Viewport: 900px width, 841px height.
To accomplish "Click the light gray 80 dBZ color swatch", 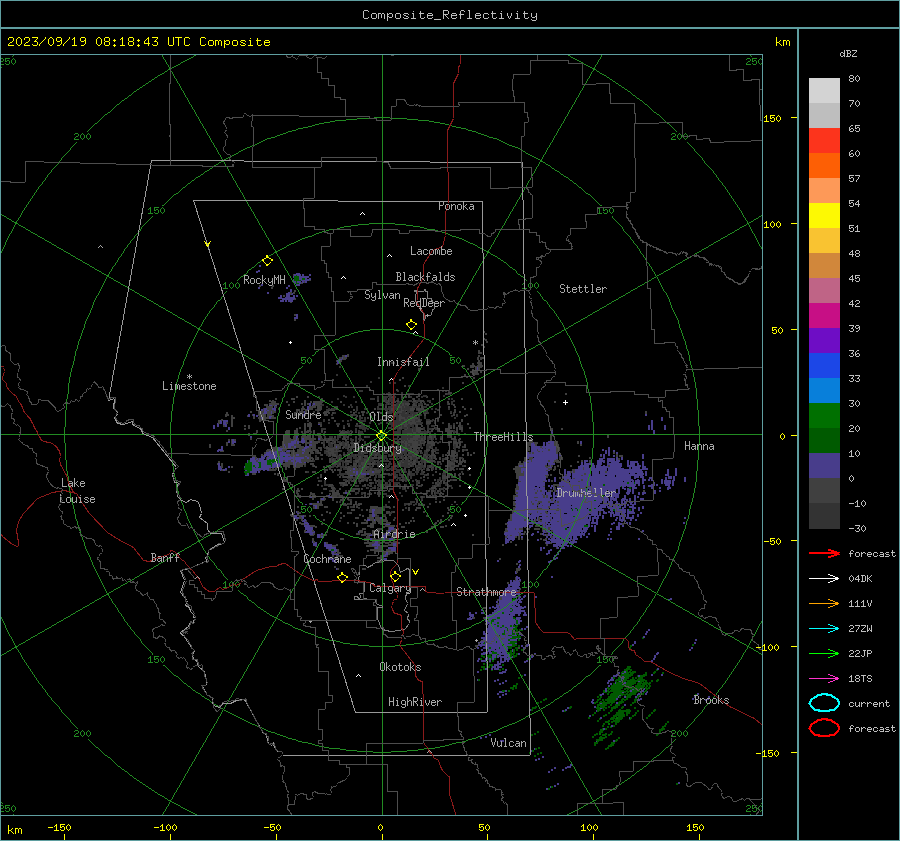I will (824, 91).
